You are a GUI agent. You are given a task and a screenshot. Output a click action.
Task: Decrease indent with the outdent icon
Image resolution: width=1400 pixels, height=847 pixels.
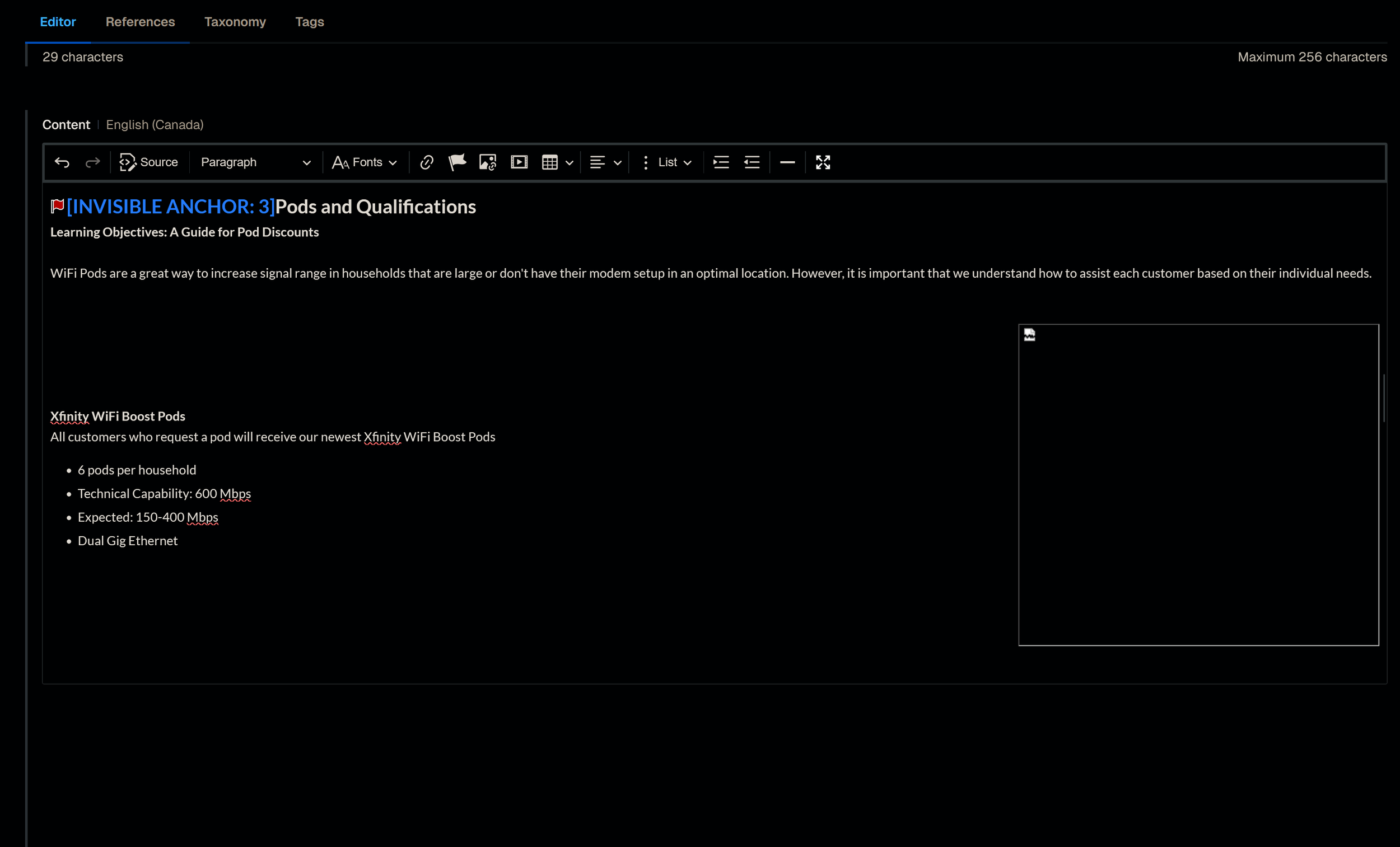(752, 162)
